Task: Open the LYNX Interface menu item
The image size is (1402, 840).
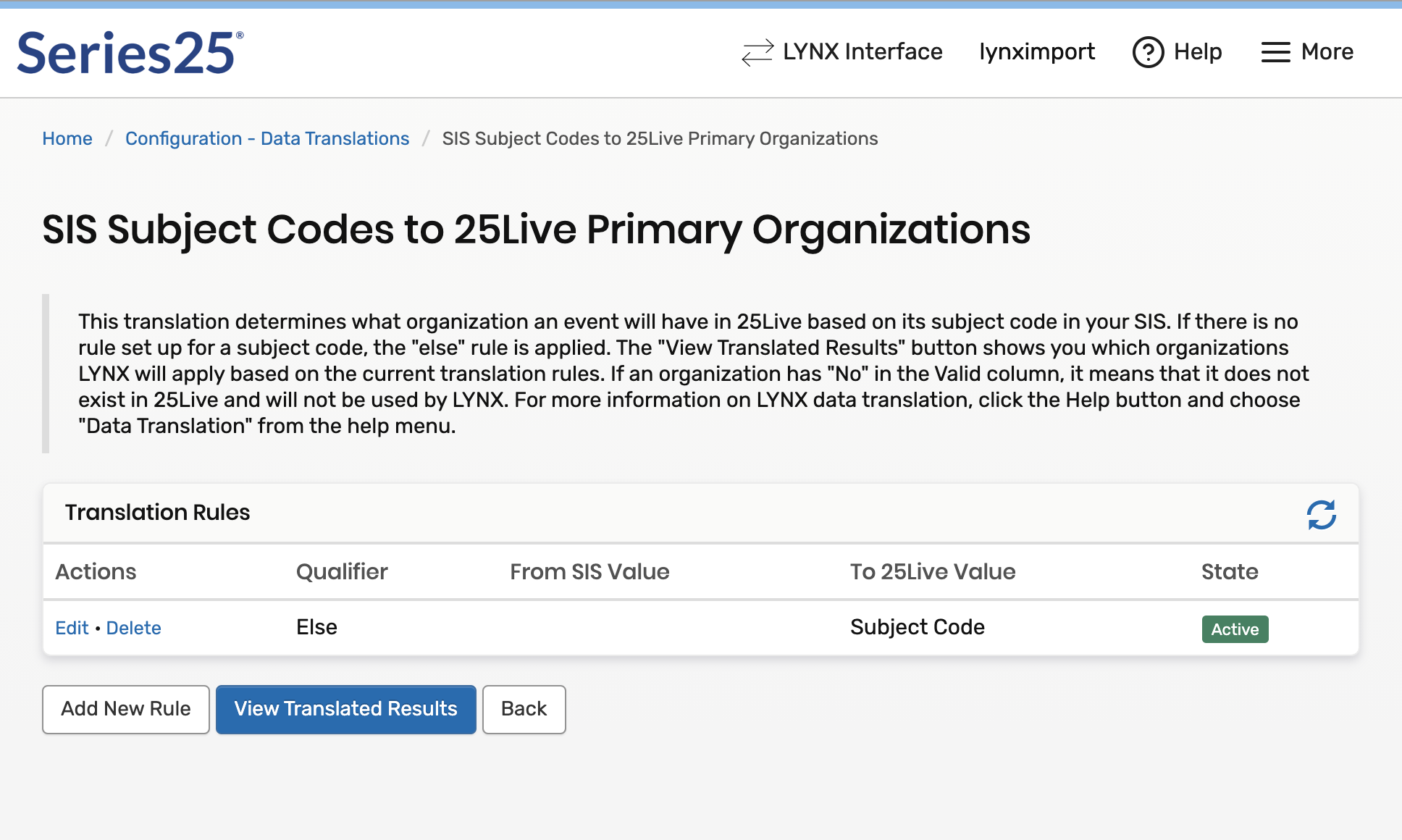Action: pos(862,52)
